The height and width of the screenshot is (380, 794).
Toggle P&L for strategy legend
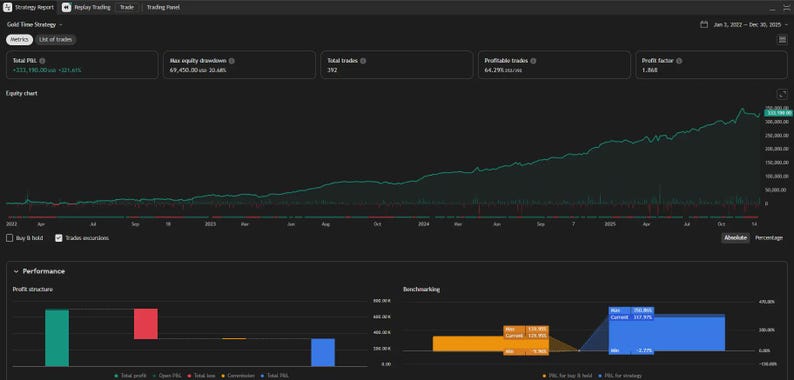point(621,375)
